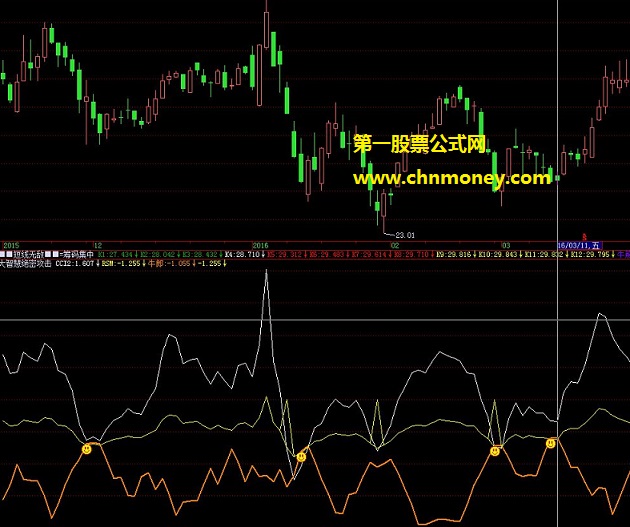Click the K5:29.312 value
Image resolution: width=630 pixels, height=527 pixels.
[x=286, y=254]
